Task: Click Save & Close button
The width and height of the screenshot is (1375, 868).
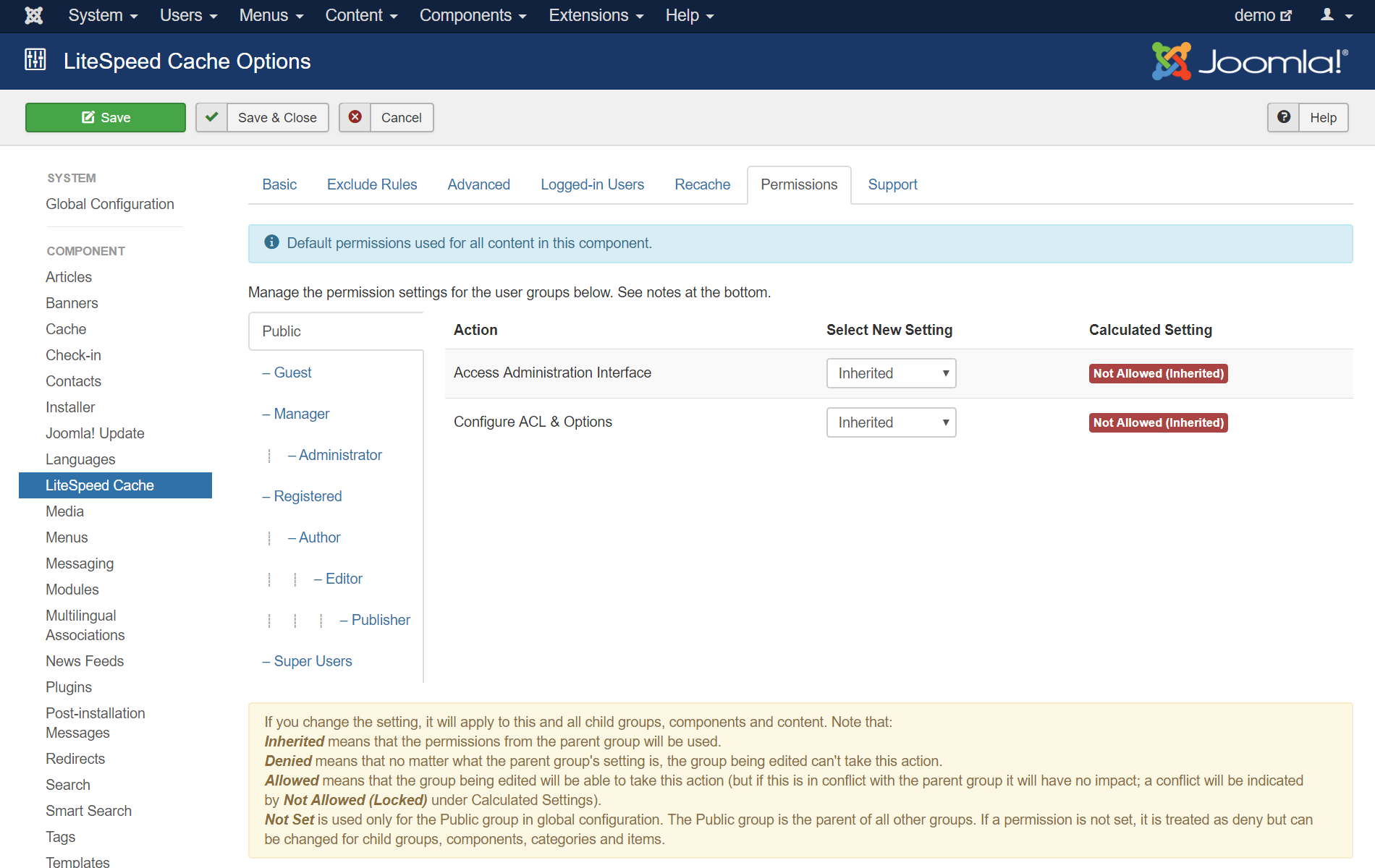Action: (262, 117)
